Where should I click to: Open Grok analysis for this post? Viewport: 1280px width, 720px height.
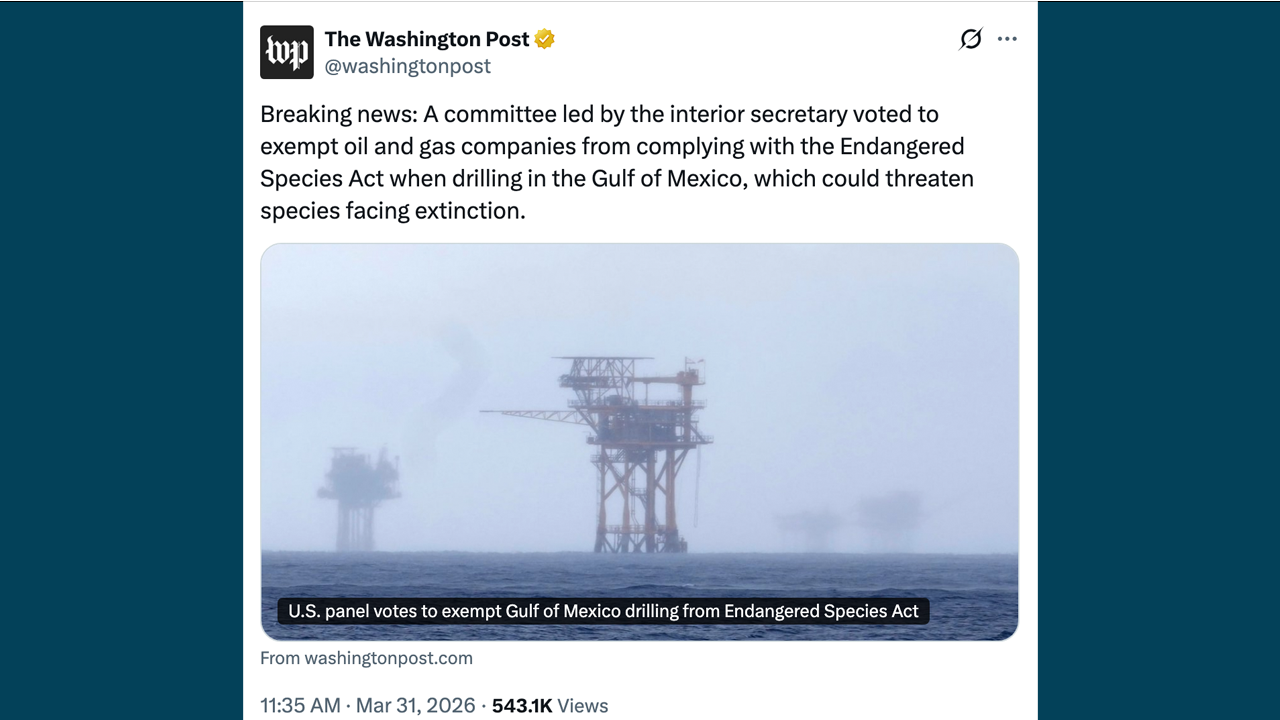click(971, 39)
